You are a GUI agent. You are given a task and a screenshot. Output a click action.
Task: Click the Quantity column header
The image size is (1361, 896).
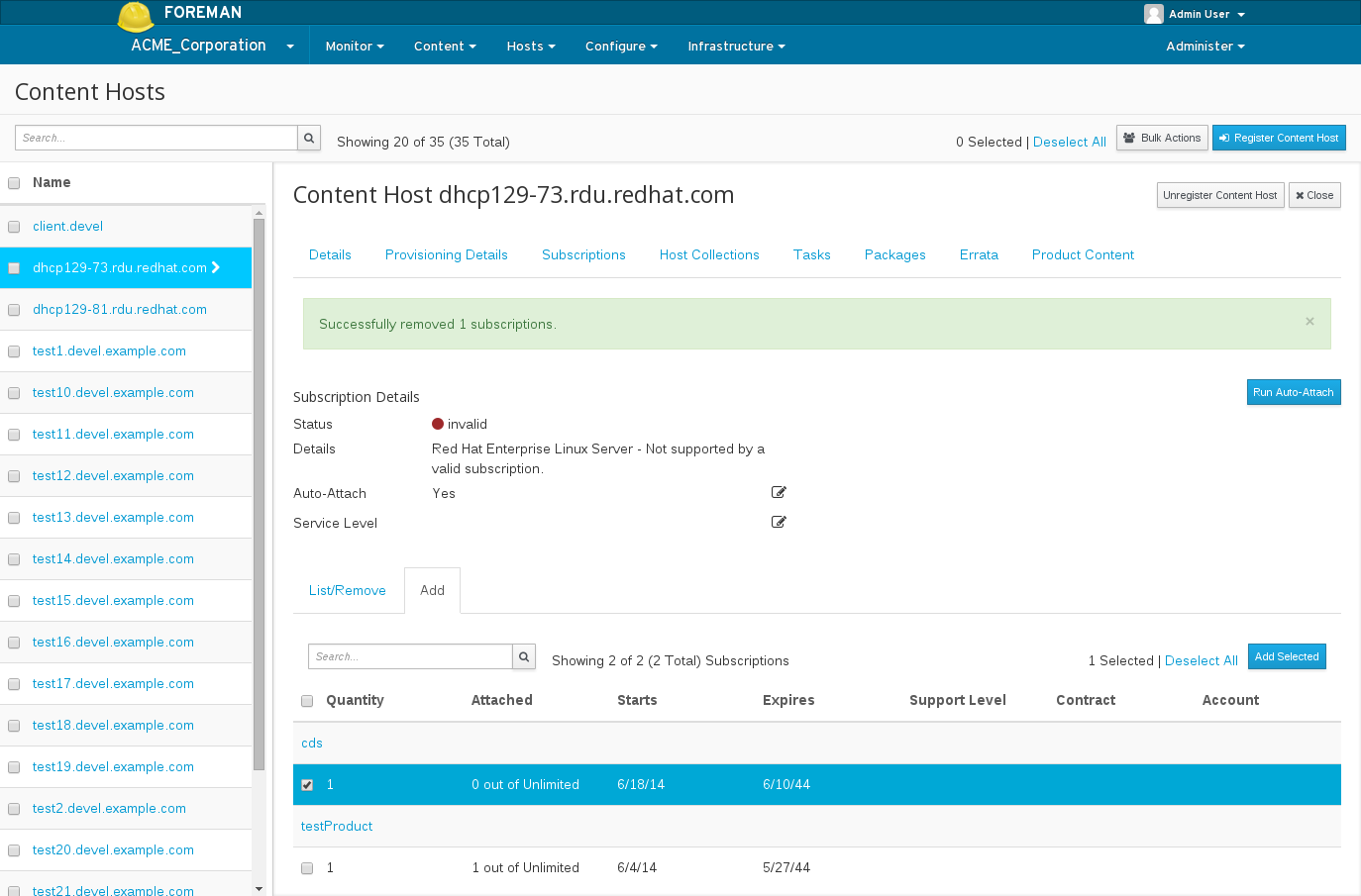pyautogui.click(x=355, y=700)
